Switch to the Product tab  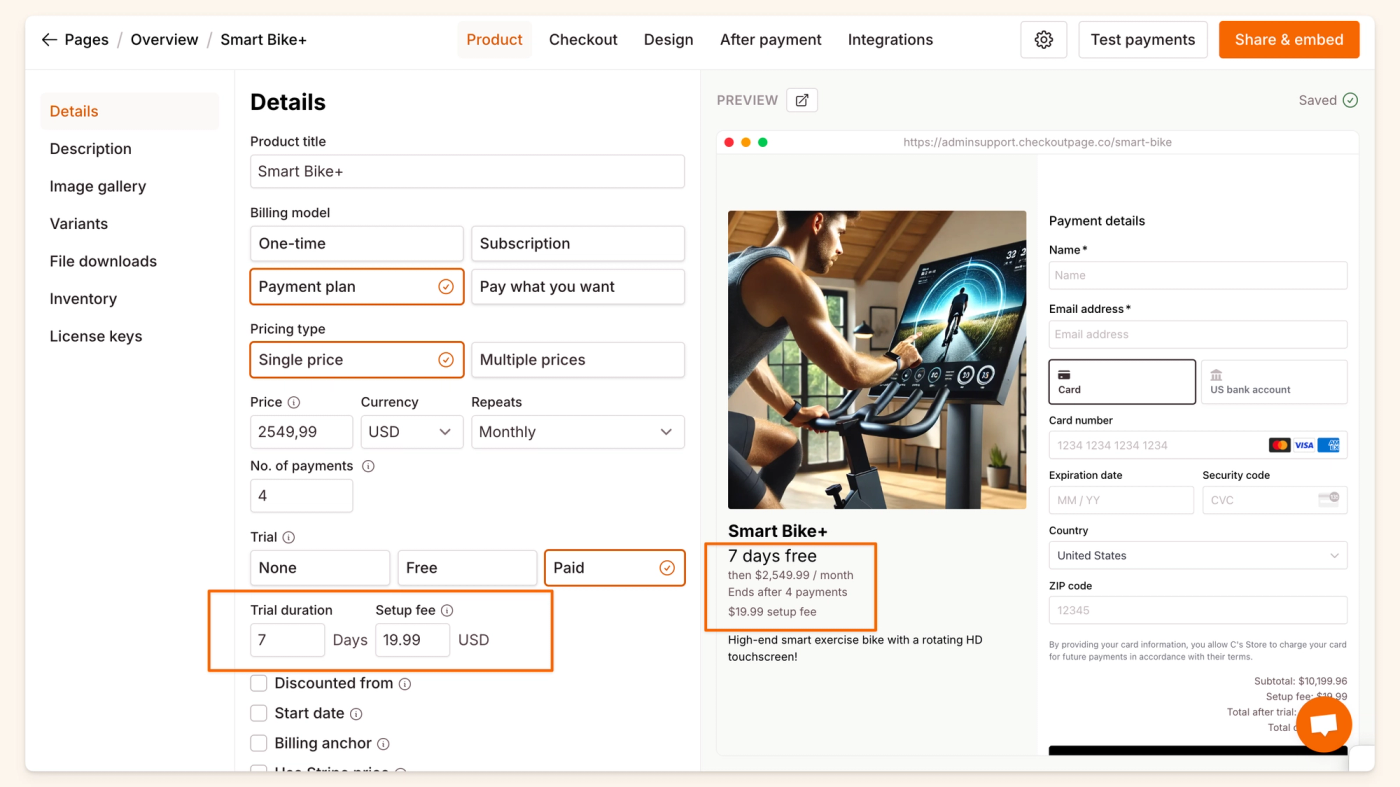[x=495, y=40]
